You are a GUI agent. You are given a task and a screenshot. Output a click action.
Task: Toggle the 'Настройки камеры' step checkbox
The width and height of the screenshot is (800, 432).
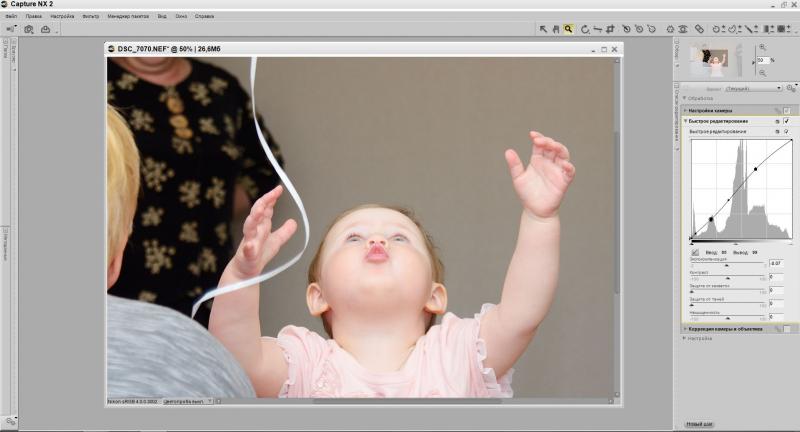[x=786, y=111]
